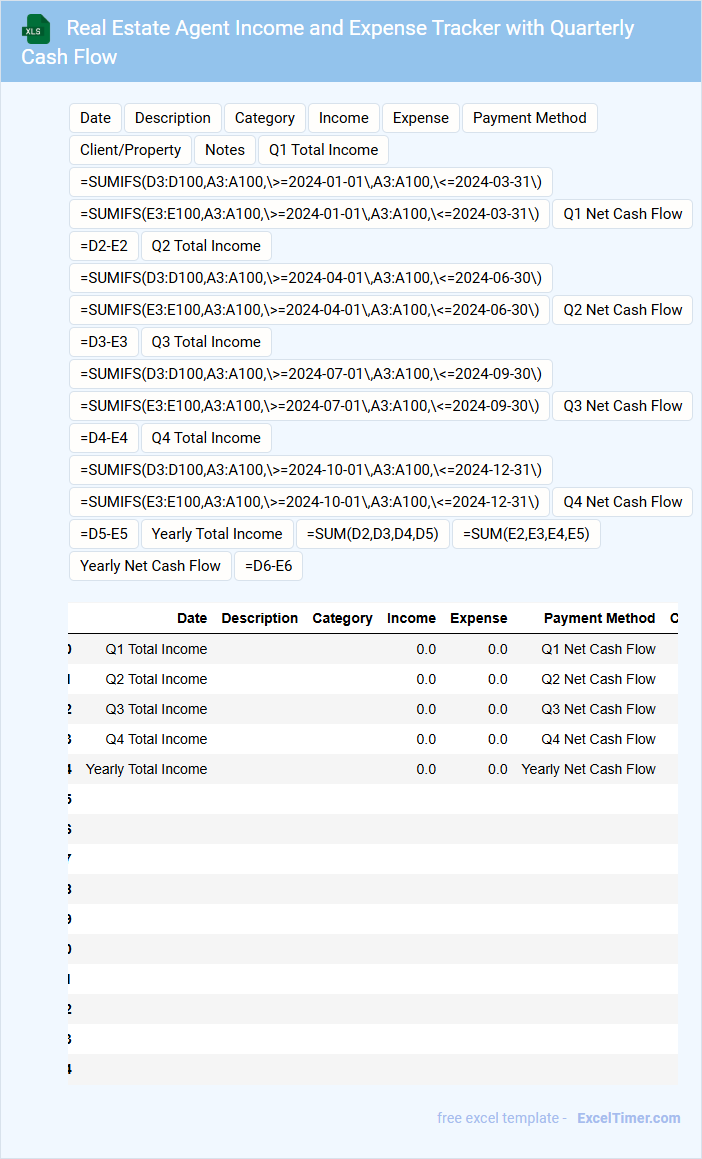The width and height of the screenshot is (702, 1159).
Task: Select Yearly Total Income cell in table
Action: (x=146, y=769)
